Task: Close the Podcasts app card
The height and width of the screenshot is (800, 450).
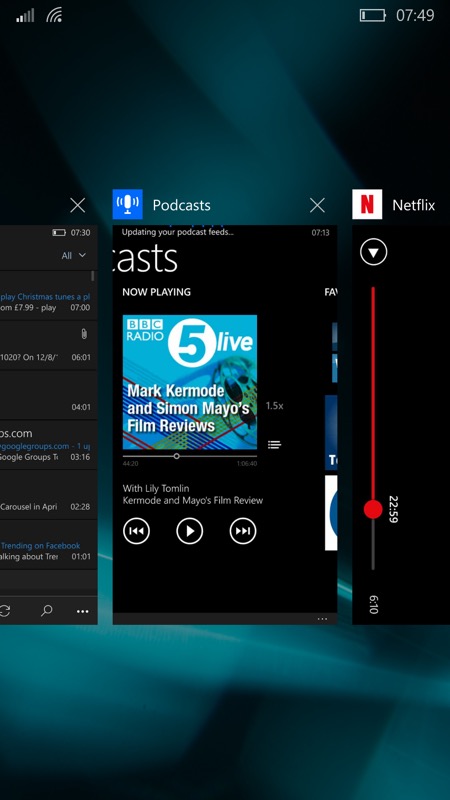Action: pos(317,205)
